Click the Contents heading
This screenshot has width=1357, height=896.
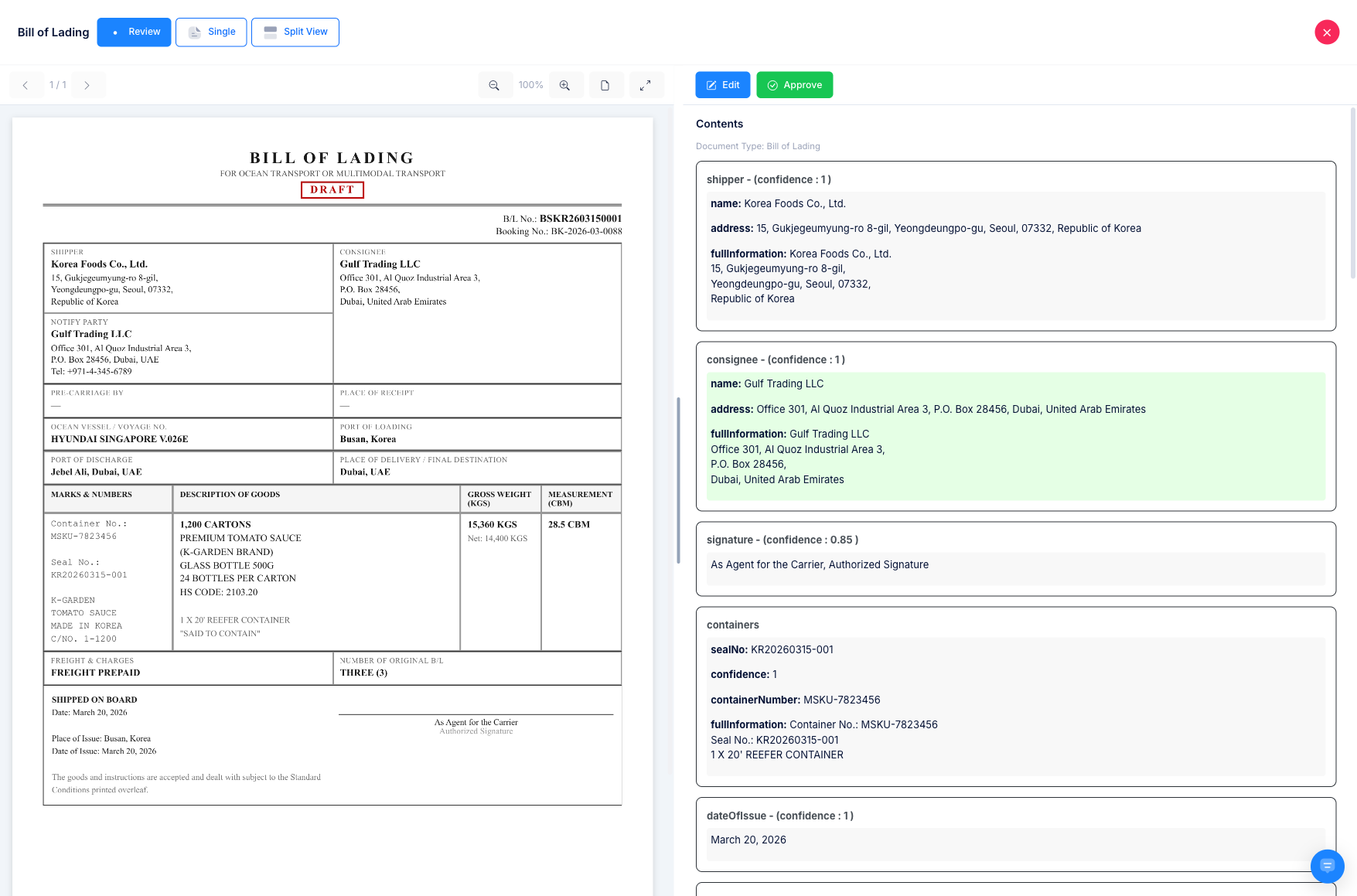pos(719,124)
